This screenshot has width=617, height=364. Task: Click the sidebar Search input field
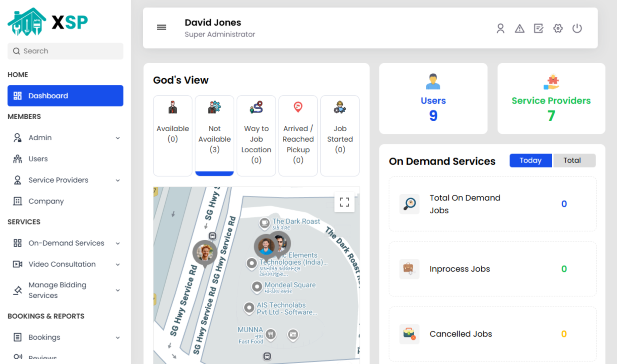click(x=65, y=51)
